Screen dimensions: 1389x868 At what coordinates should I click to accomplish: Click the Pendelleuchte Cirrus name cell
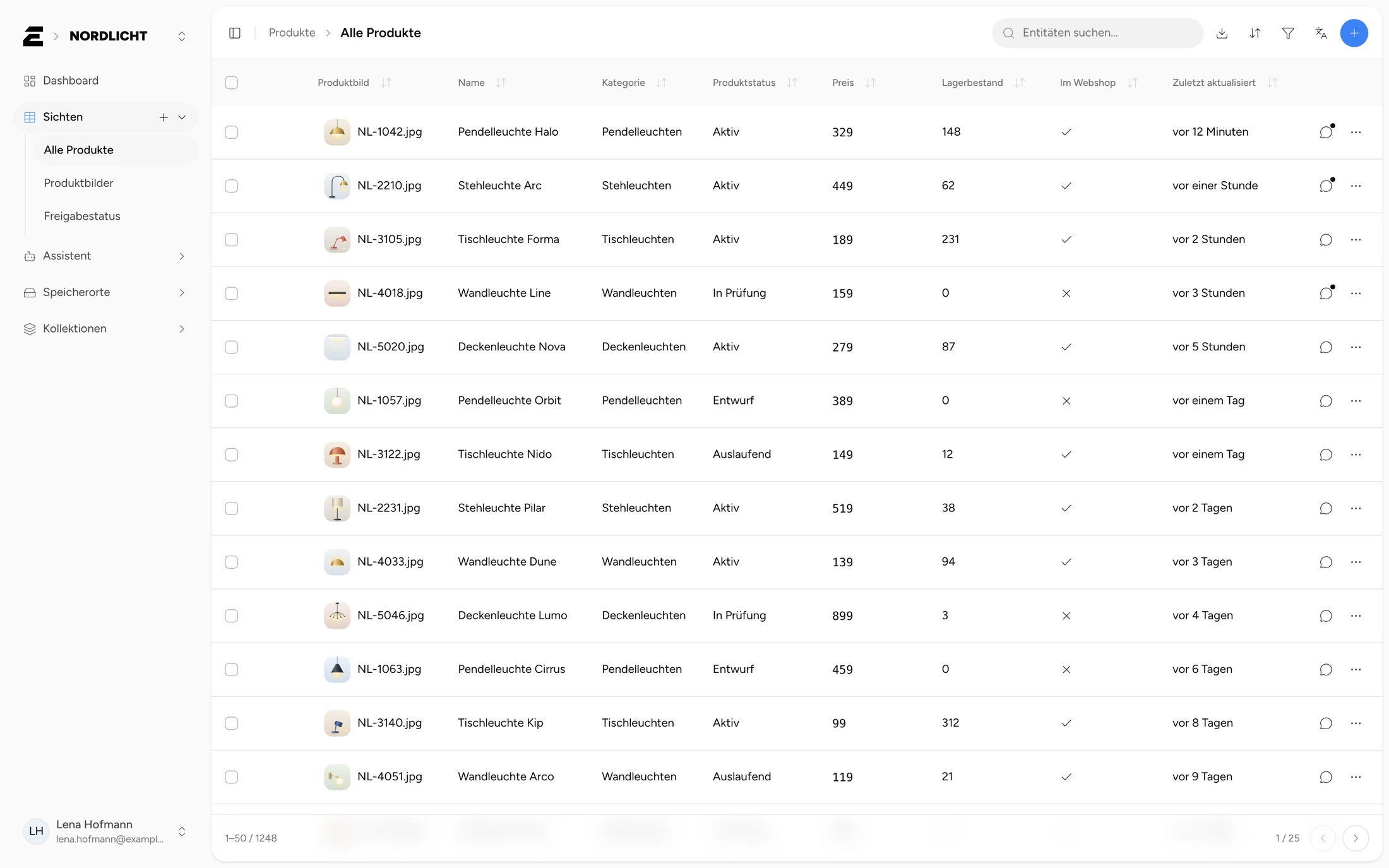[x=511, y=669]
